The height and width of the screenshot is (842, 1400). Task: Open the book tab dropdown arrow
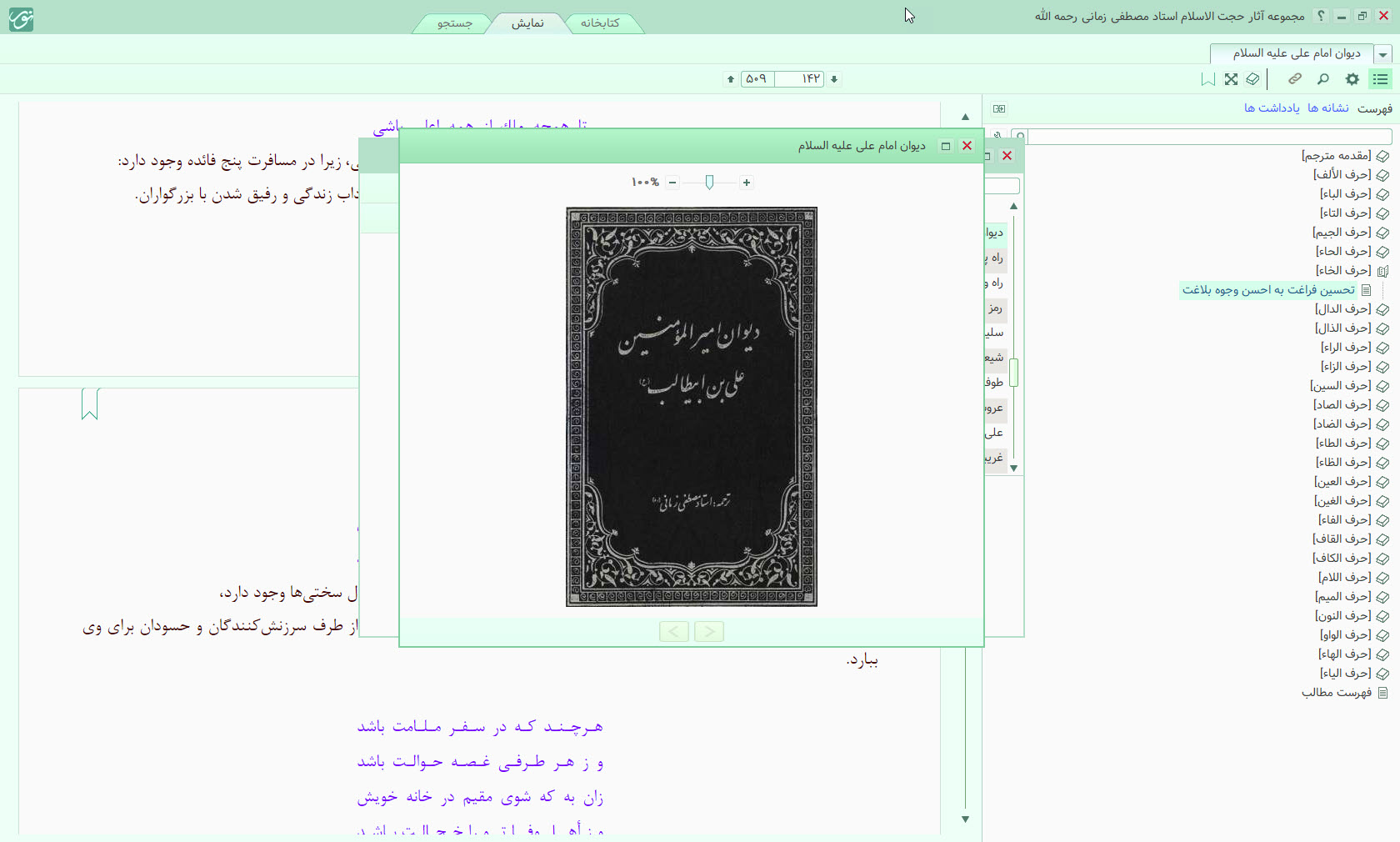click(1383, 54)
